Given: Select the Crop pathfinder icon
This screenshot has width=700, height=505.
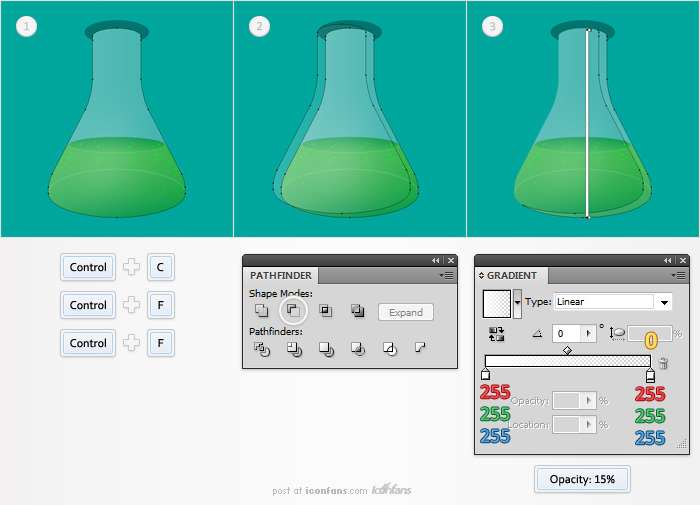Looking at the screenshot, I should [x=358, y=349].
